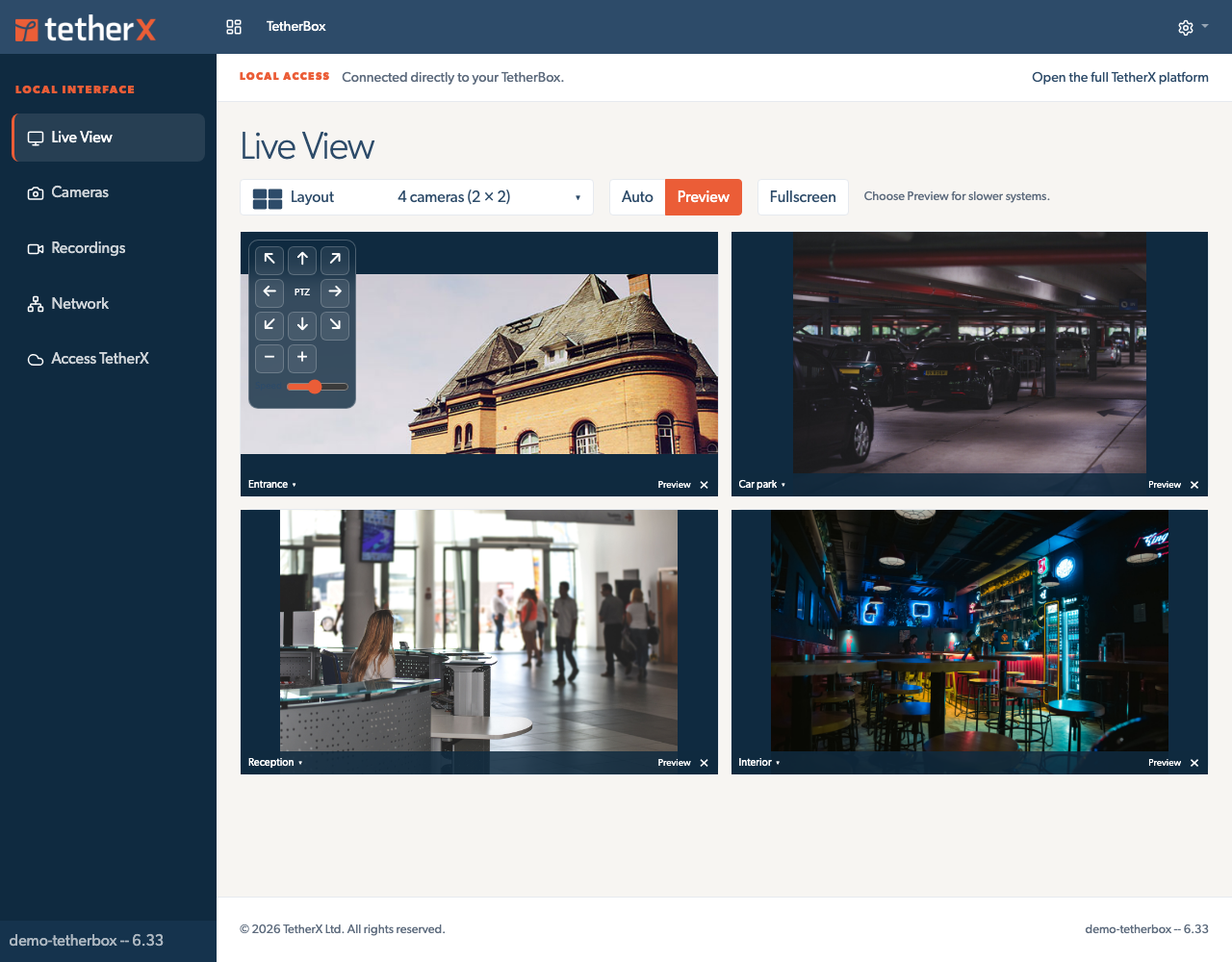1232x962 pixels.
Task: Switch stream mode to Auto
Action: [x=637, y=197]
